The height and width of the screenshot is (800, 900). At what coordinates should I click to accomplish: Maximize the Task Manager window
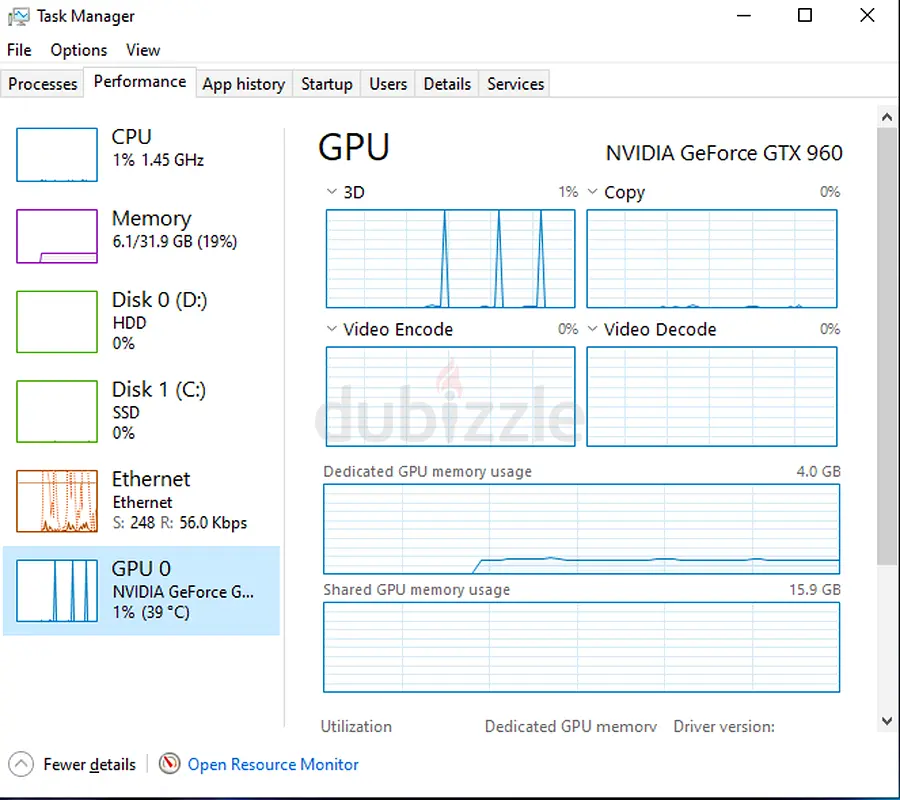[805, 15]
